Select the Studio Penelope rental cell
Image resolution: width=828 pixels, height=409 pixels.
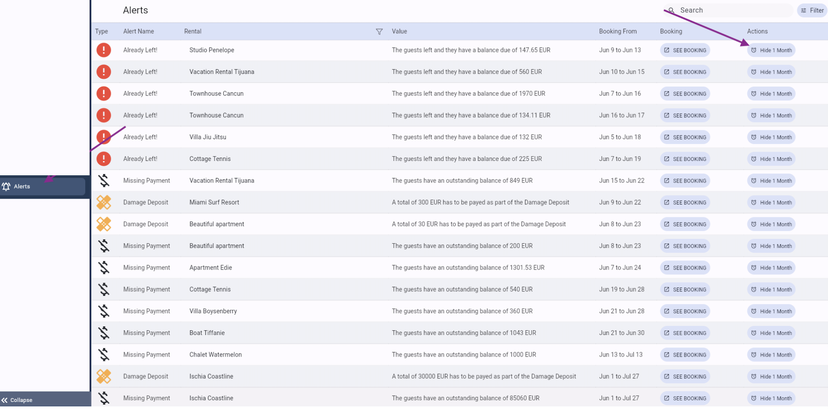pyautogui.click(x=212, y=50)
